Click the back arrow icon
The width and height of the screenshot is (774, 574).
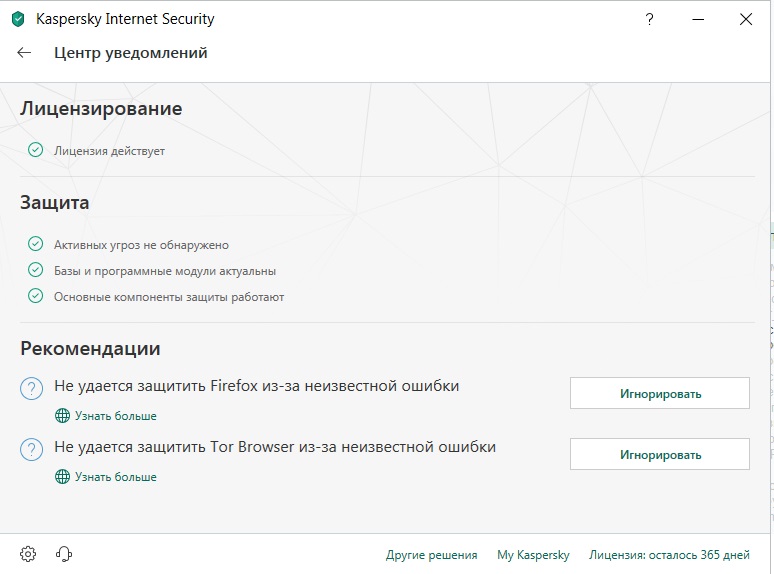pyautogui.click(x=25, y=53)
